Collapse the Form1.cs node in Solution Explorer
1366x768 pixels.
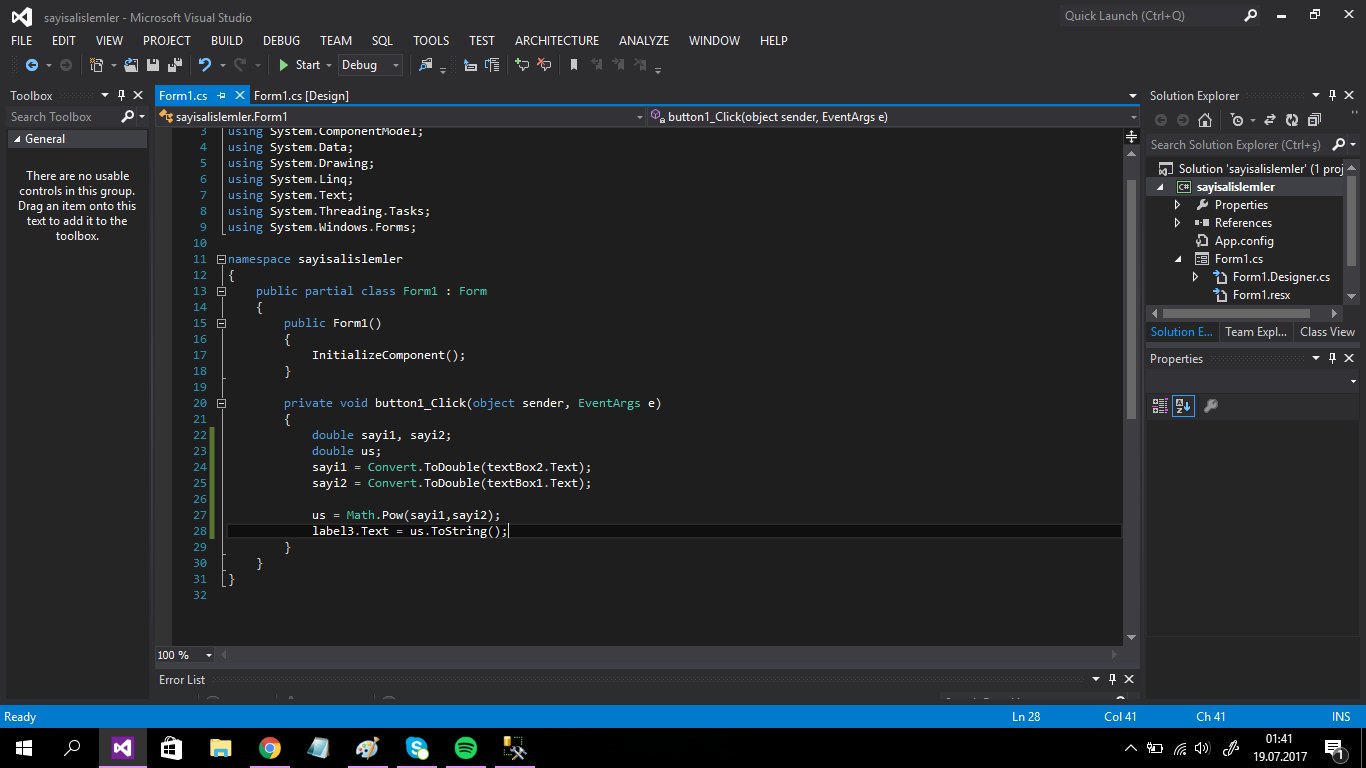pos(1177,259)
